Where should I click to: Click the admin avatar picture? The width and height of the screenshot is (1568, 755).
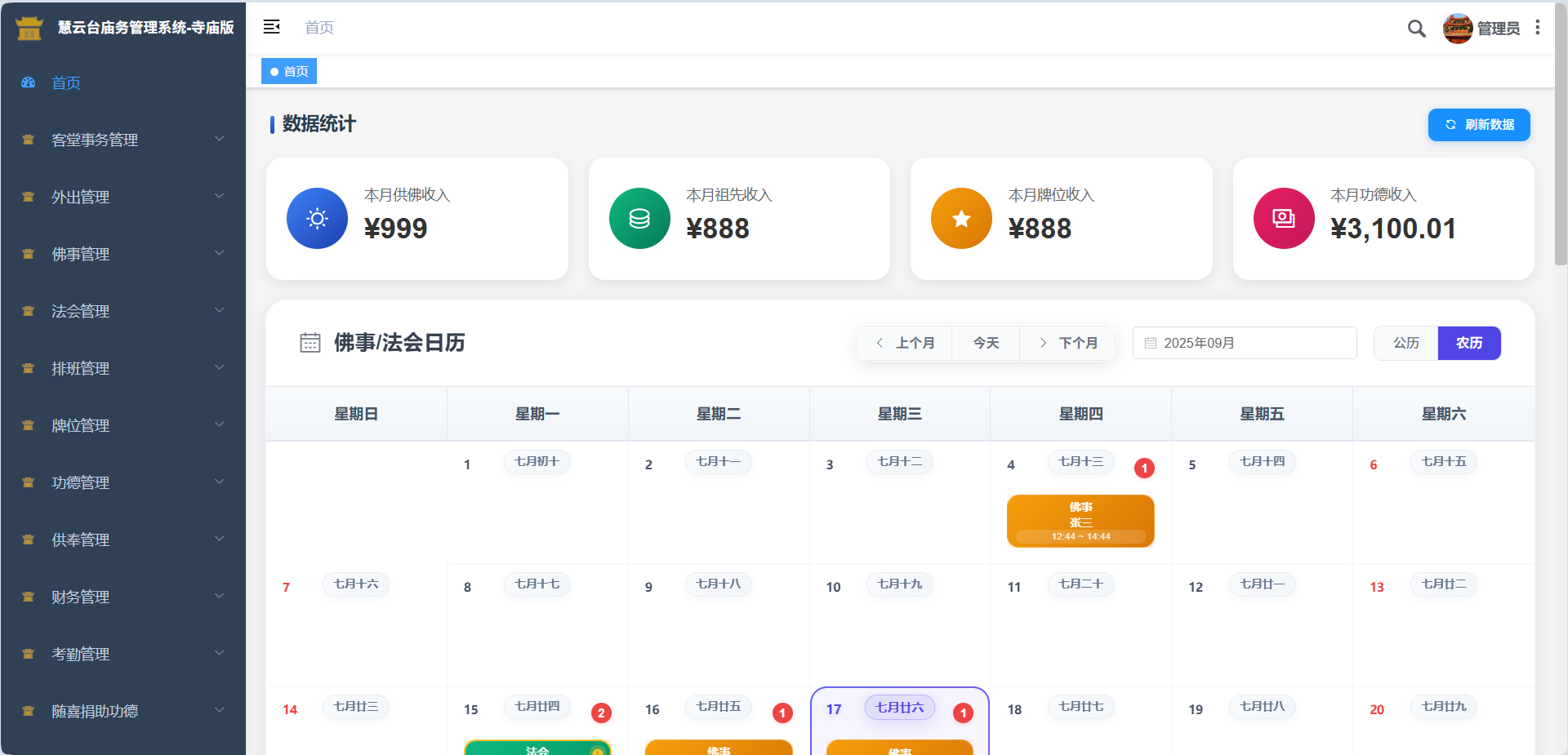[x=1457, y=29]
